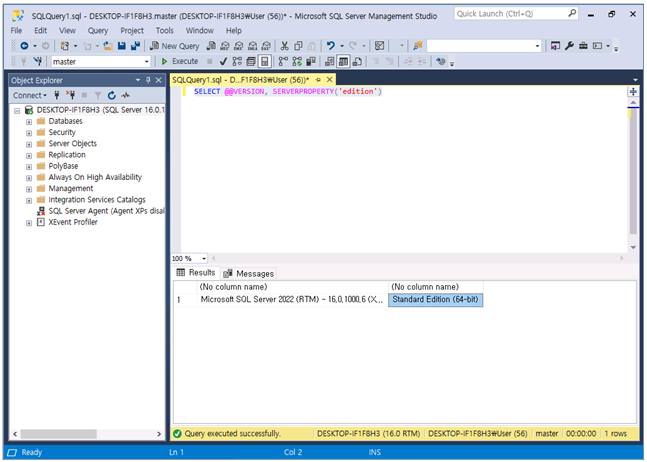Image resolution: width=647 pixels, height=462 pixels.
Task: Save the query with the single floppy icon
Action: (x=122, y=46)
